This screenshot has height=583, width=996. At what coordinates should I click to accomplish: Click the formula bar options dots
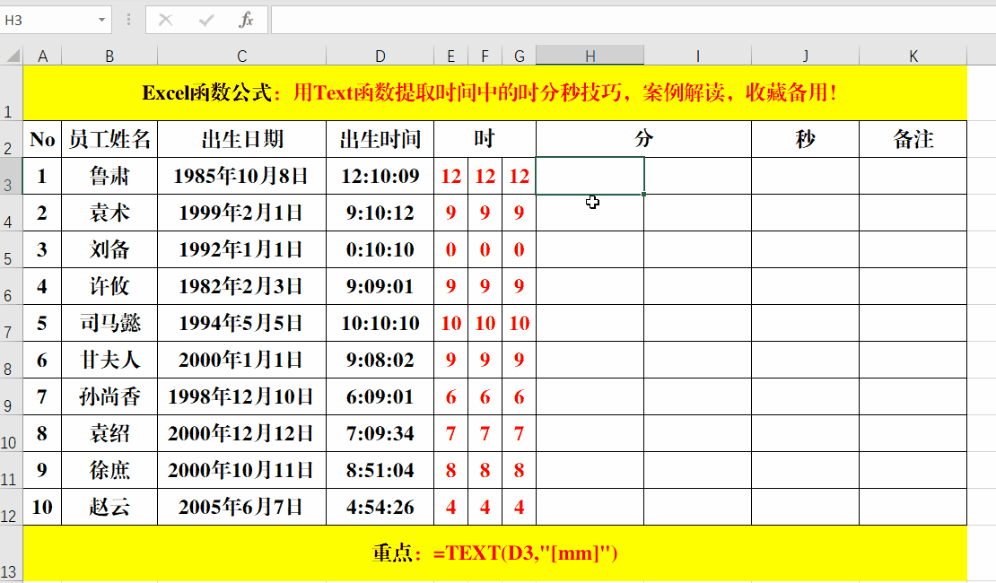coord(128,20)
